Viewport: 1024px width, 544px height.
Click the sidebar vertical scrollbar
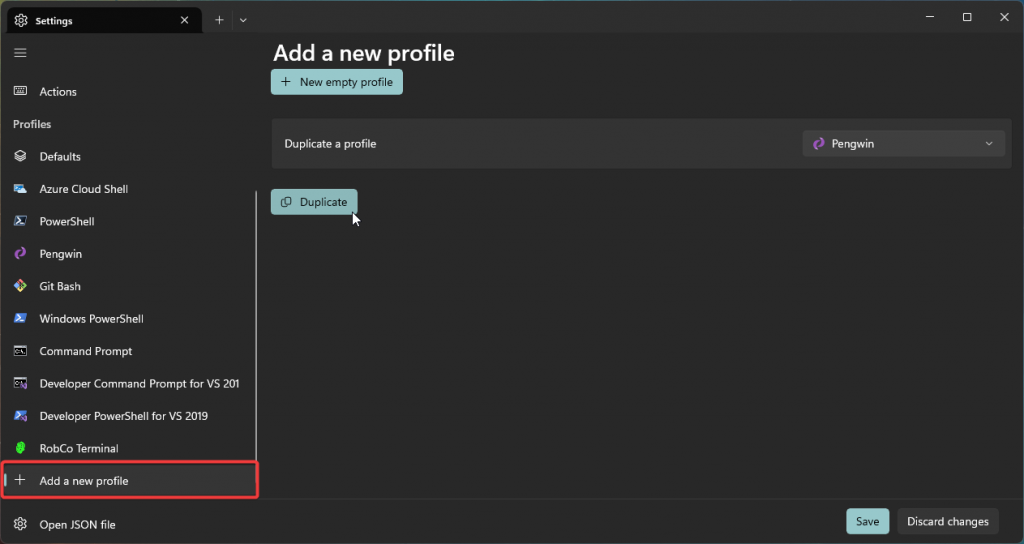pos(257,326)
